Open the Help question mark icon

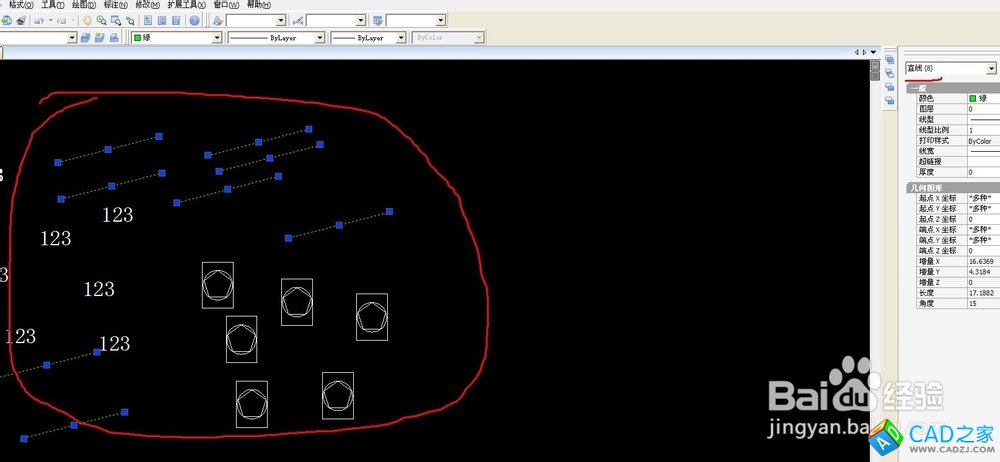click(x=193, y=20)
